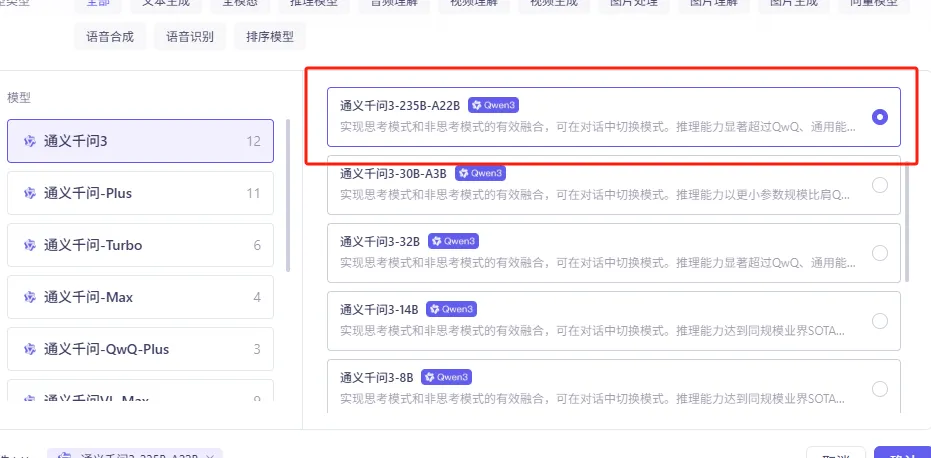The image size is (931, 458).
Task: Select the 通义千问3 name in the model list
Action: point(75,141)
